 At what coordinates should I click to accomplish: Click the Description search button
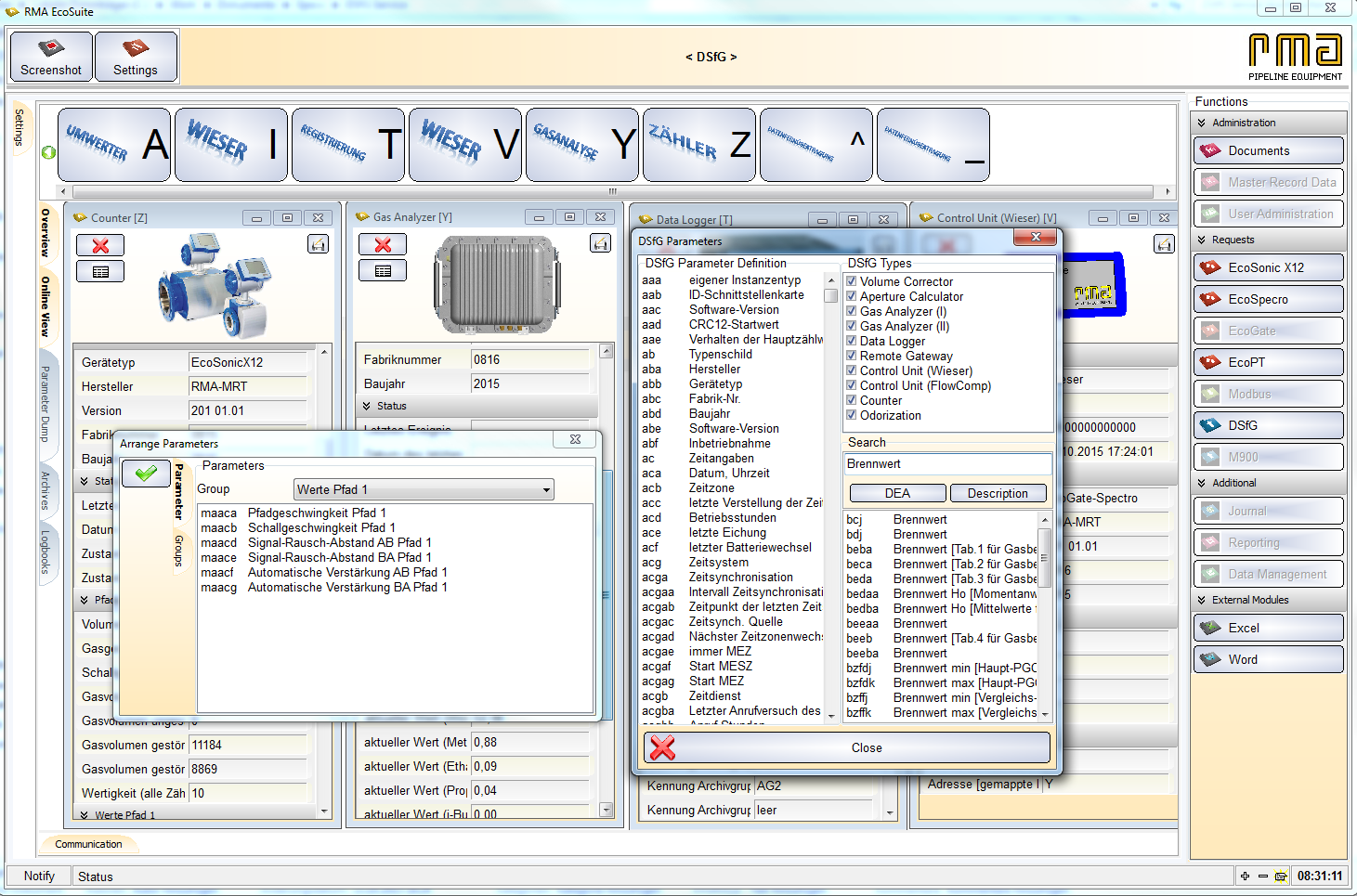point(998,493)
